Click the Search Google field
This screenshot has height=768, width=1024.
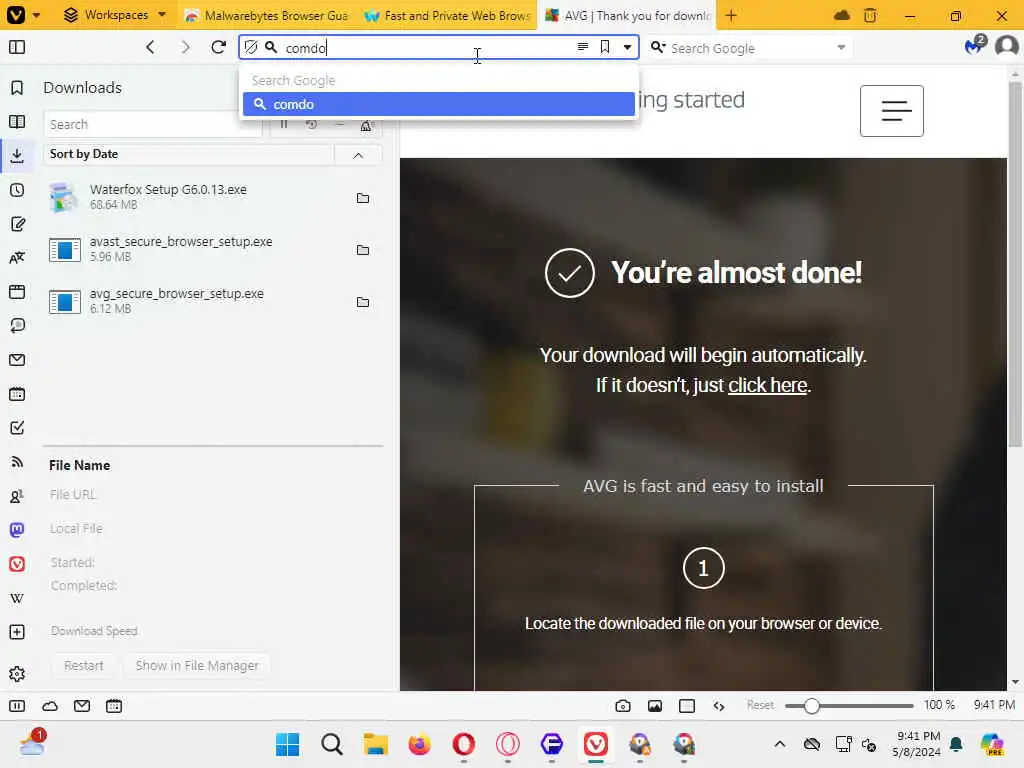pyautogui.click(x=750, y=48)
